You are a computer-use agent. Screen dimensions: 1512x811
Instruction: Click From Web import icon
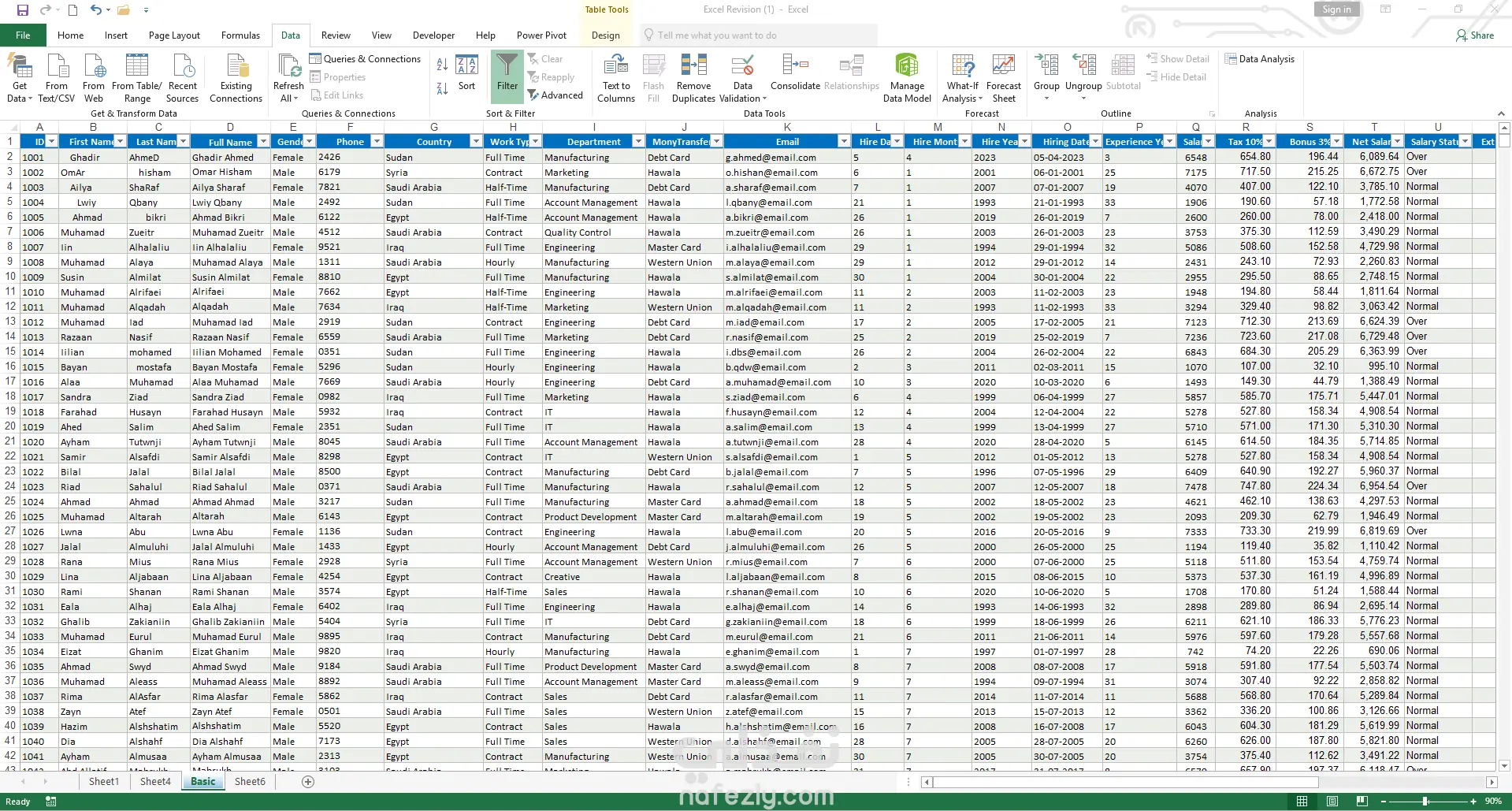coord(94,77)
